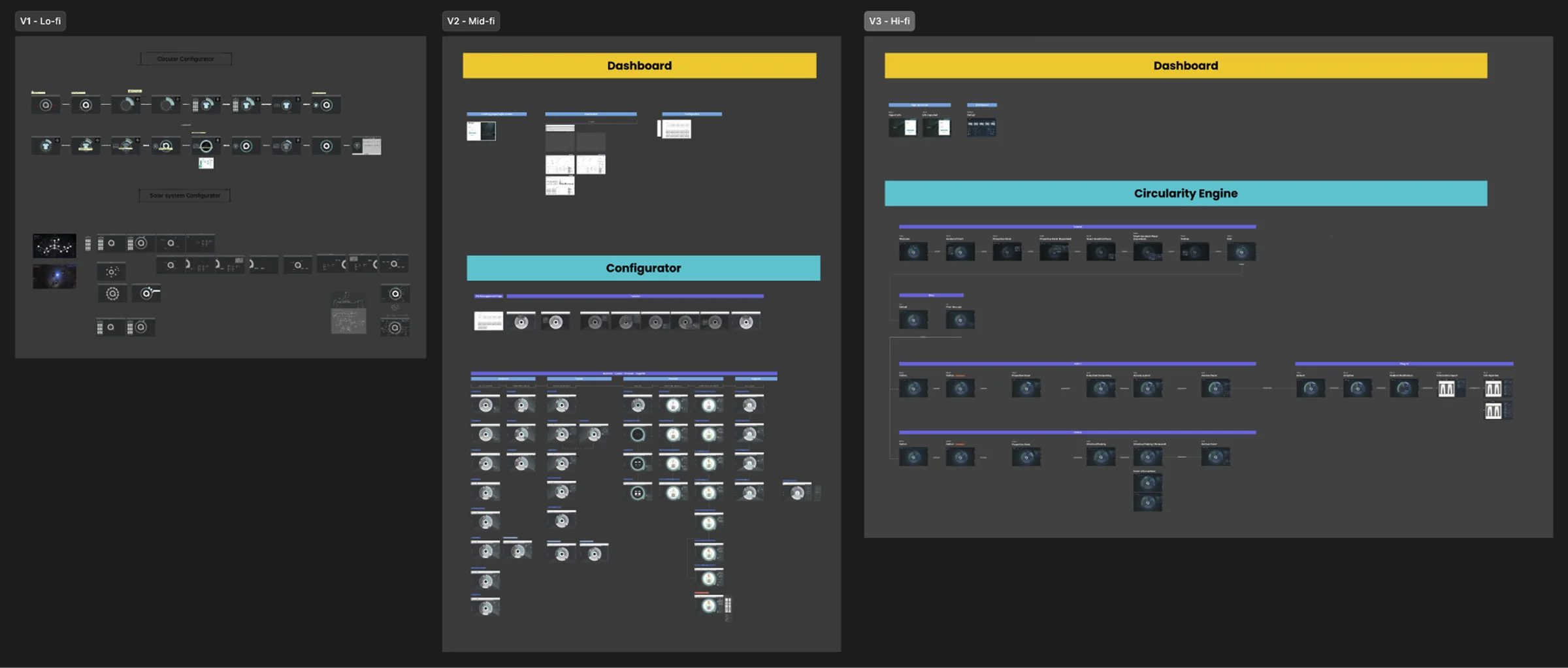
Task: Select the Default frame under V3 Dashboard
Action: click(982, 128)
